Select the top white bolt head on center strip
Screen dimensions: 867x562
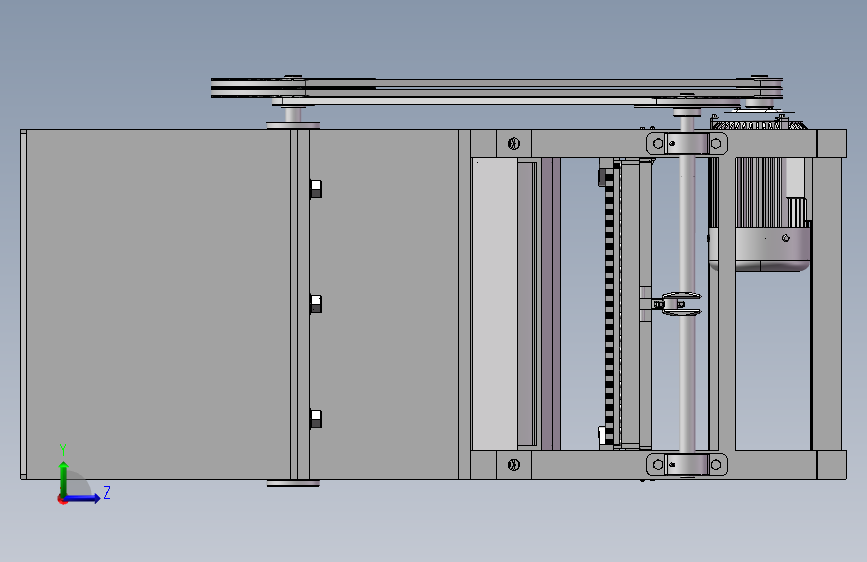(316, 189)
